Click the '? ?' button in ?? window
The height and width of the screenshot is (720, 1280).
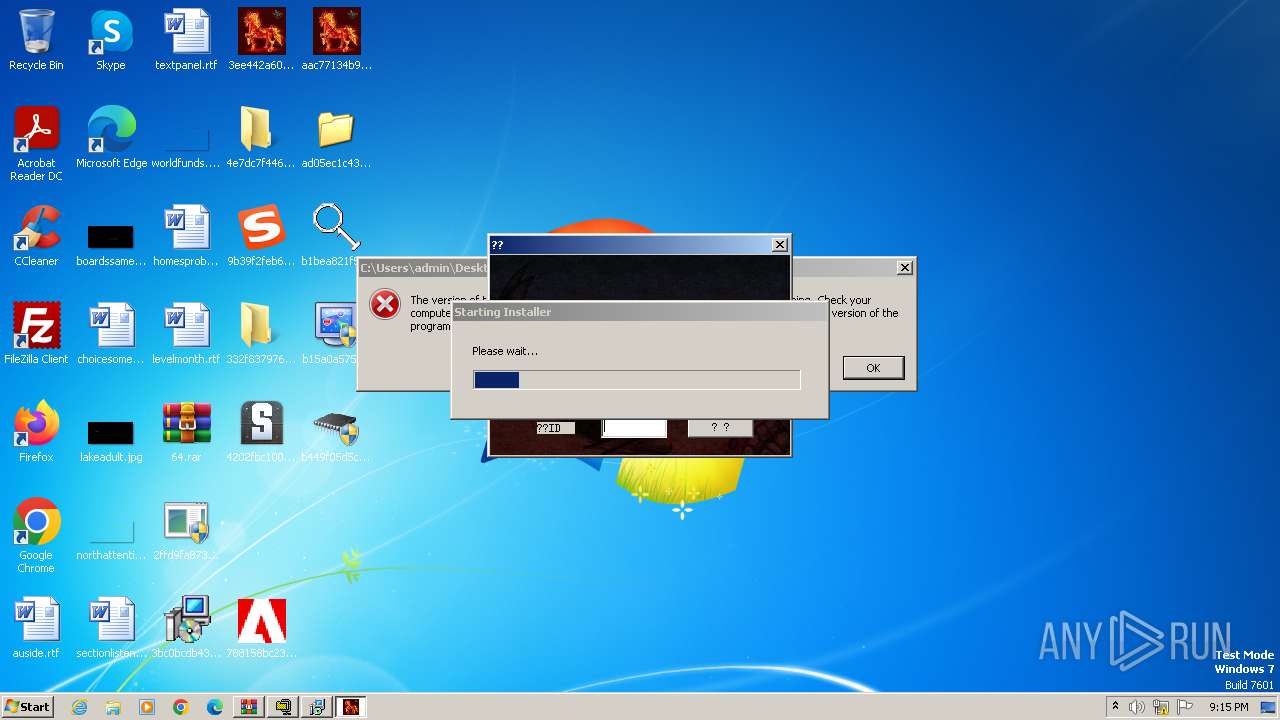point(720,427)
